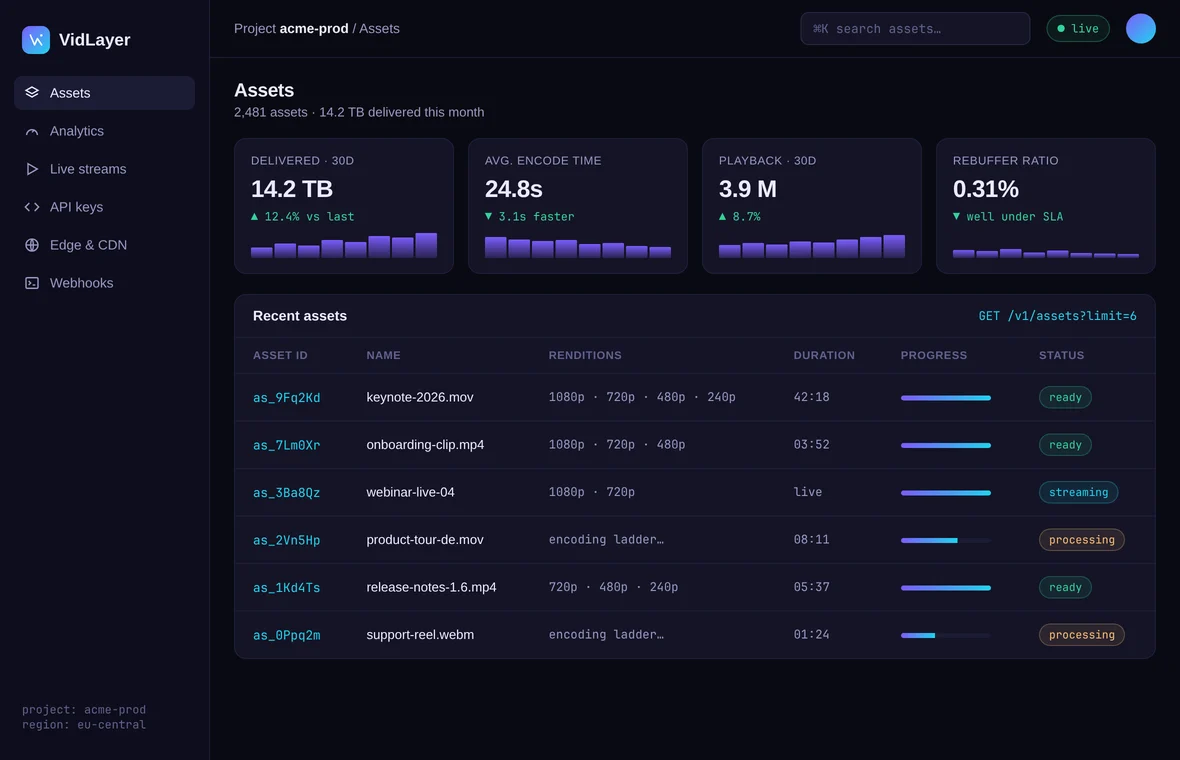The height and width of the screenshot is (760, 1180).
Task: Go to Analytics in the sidebar
Action: click(x=105, y=131)
